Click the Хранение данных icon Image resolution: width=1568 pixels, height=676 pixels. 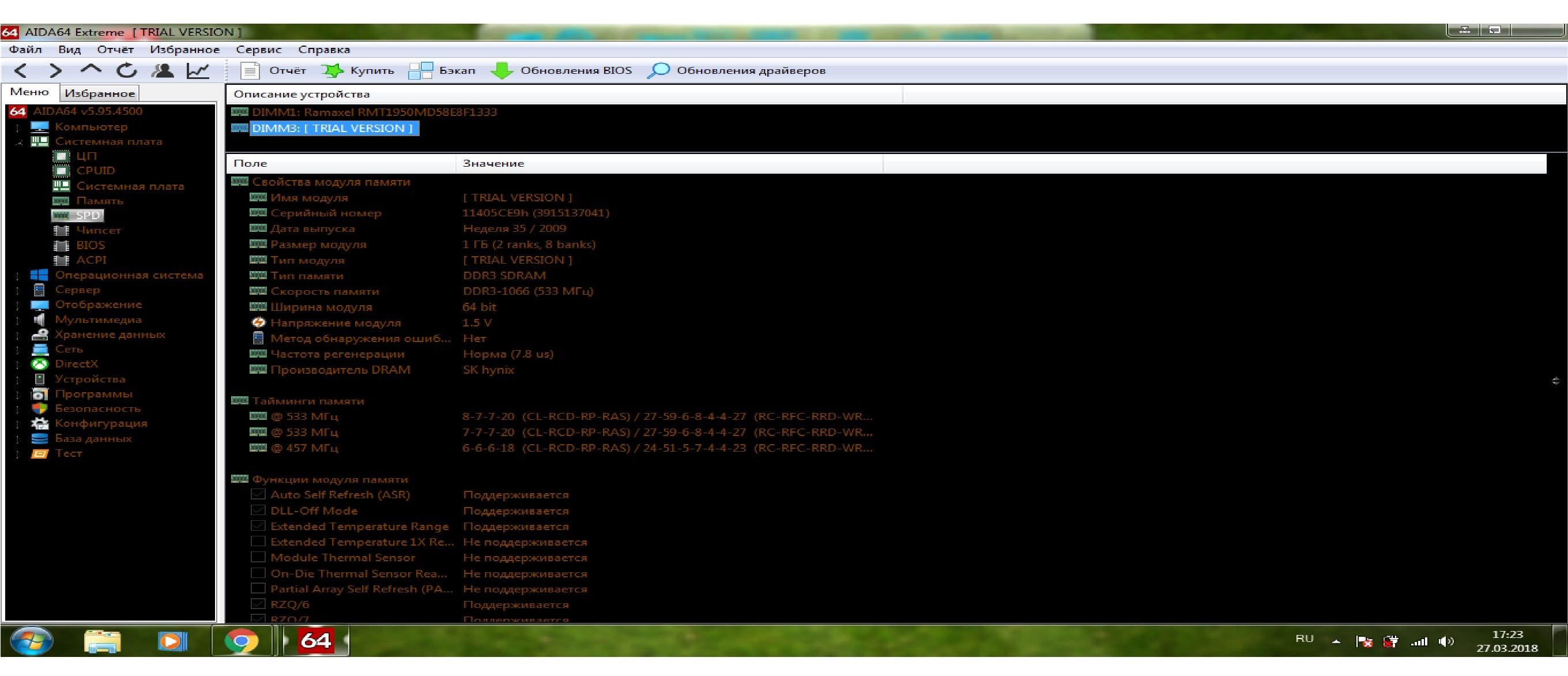pos(40,335)
